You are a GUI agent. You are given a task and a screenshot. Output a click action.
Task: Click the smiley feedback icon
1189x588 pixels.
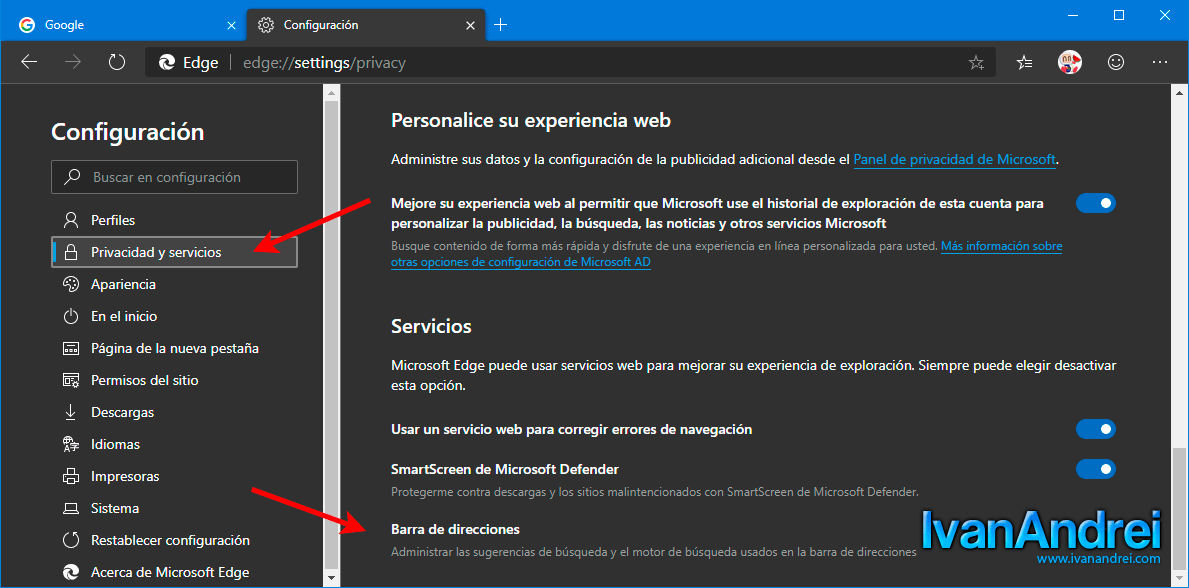pos(1115,63)
